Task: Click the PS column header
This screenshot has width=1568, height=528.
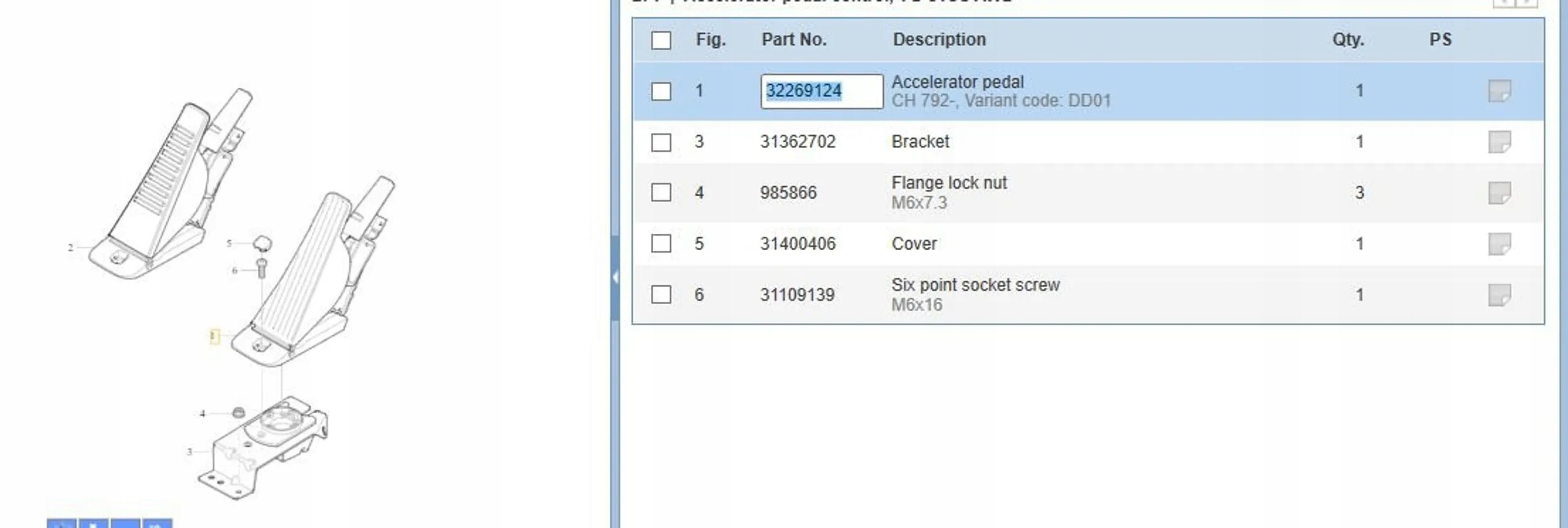Action: coord(1441,40)
